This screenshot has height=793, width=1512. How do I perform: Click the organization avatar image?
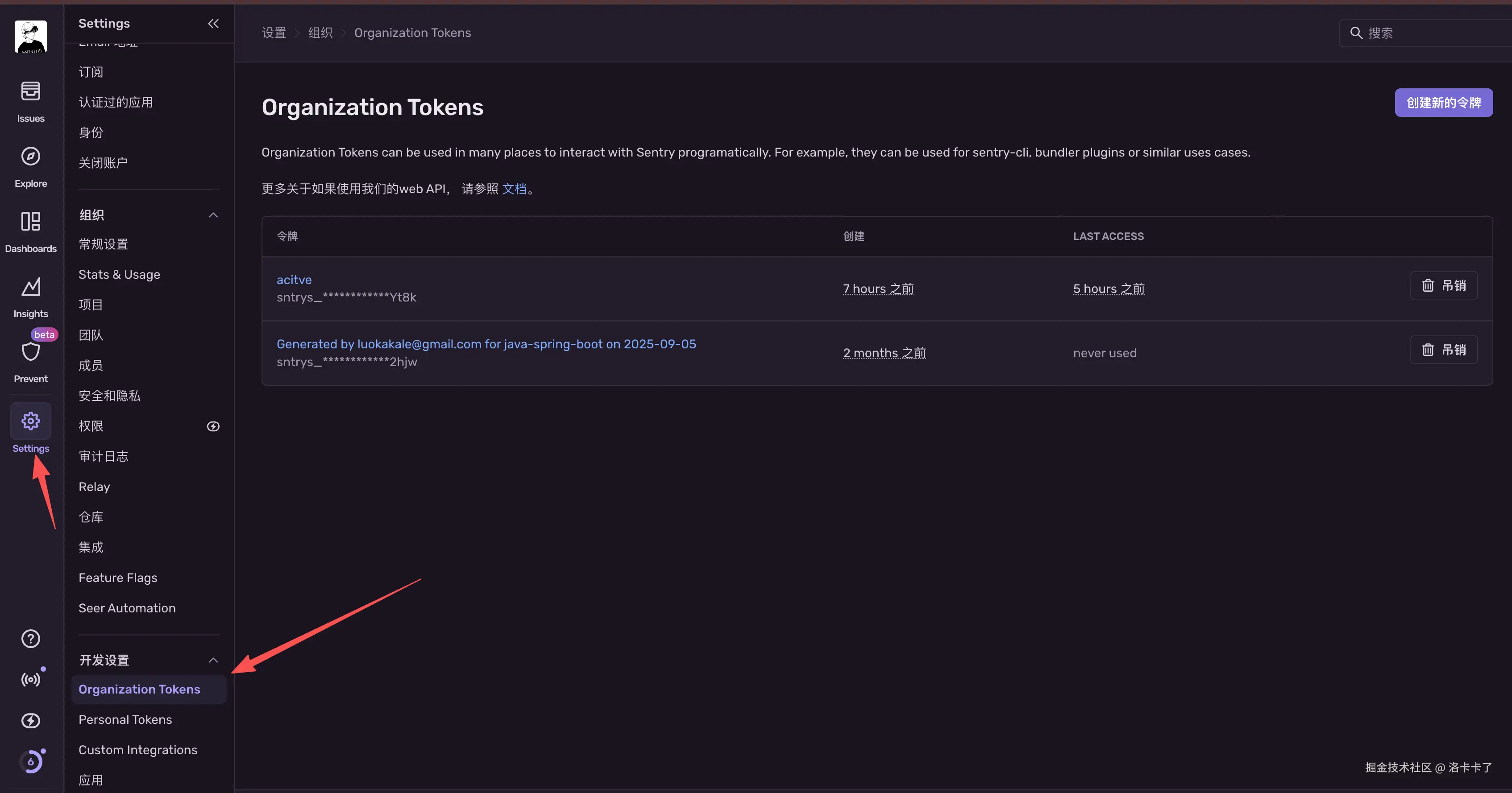coord(30,37)
